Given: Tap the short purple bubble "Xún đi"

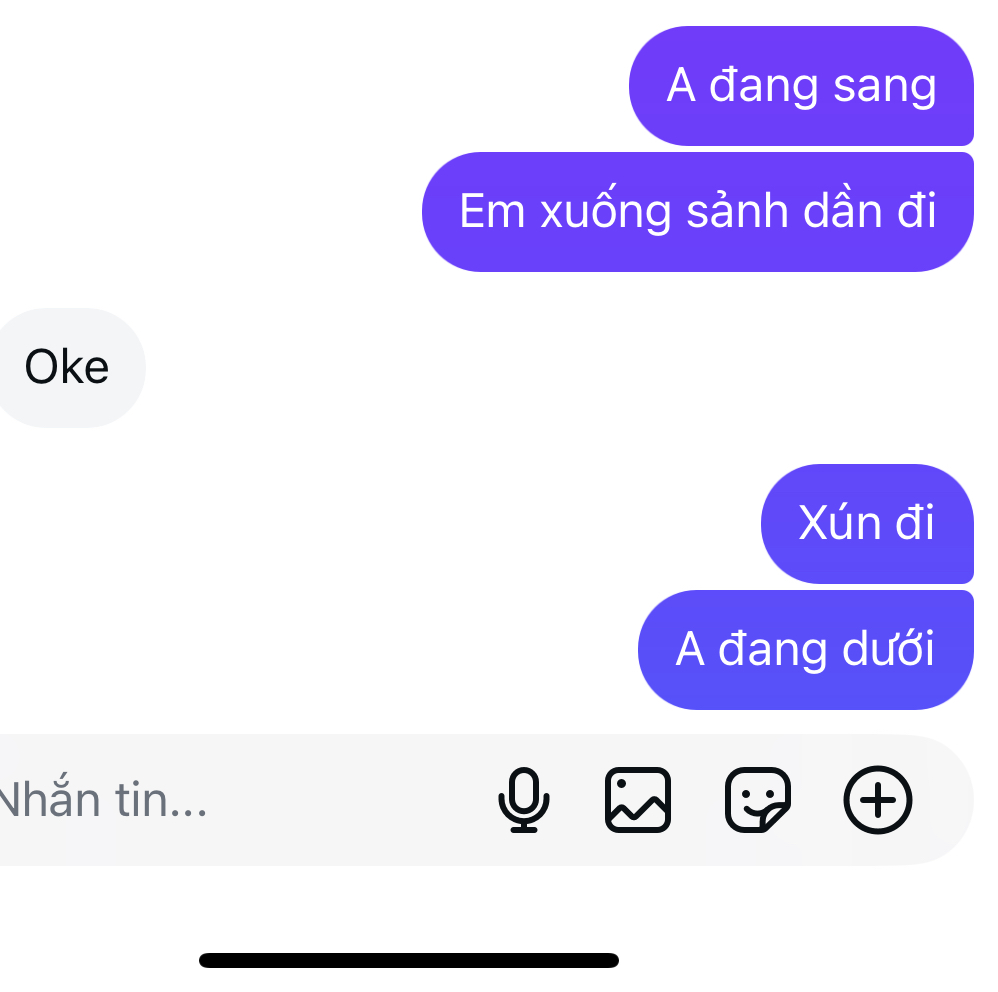Looking at the screenshot, I should coord(866,523).
